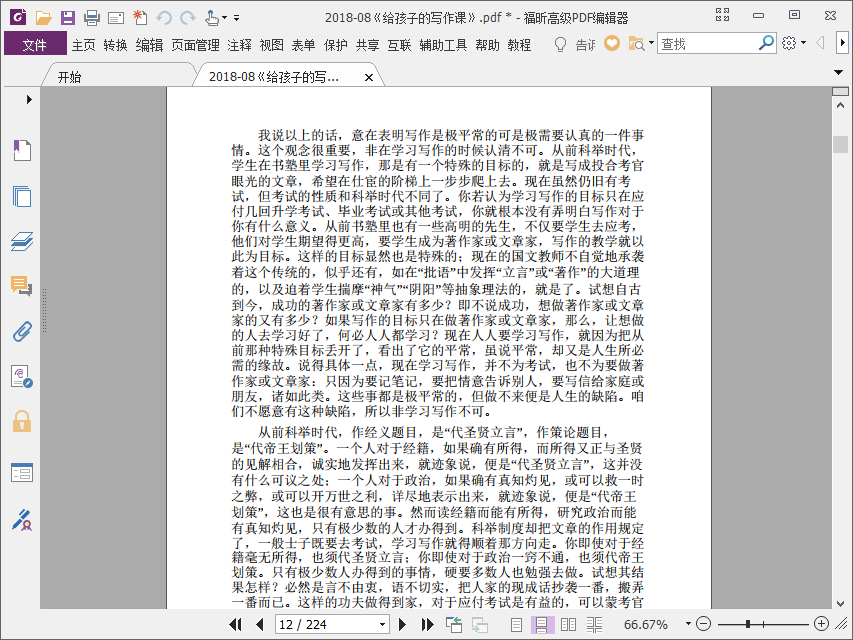Open the Layers panel in the sidebar
The height and width of the screenshot is (640, 853).
click(22, 241)
